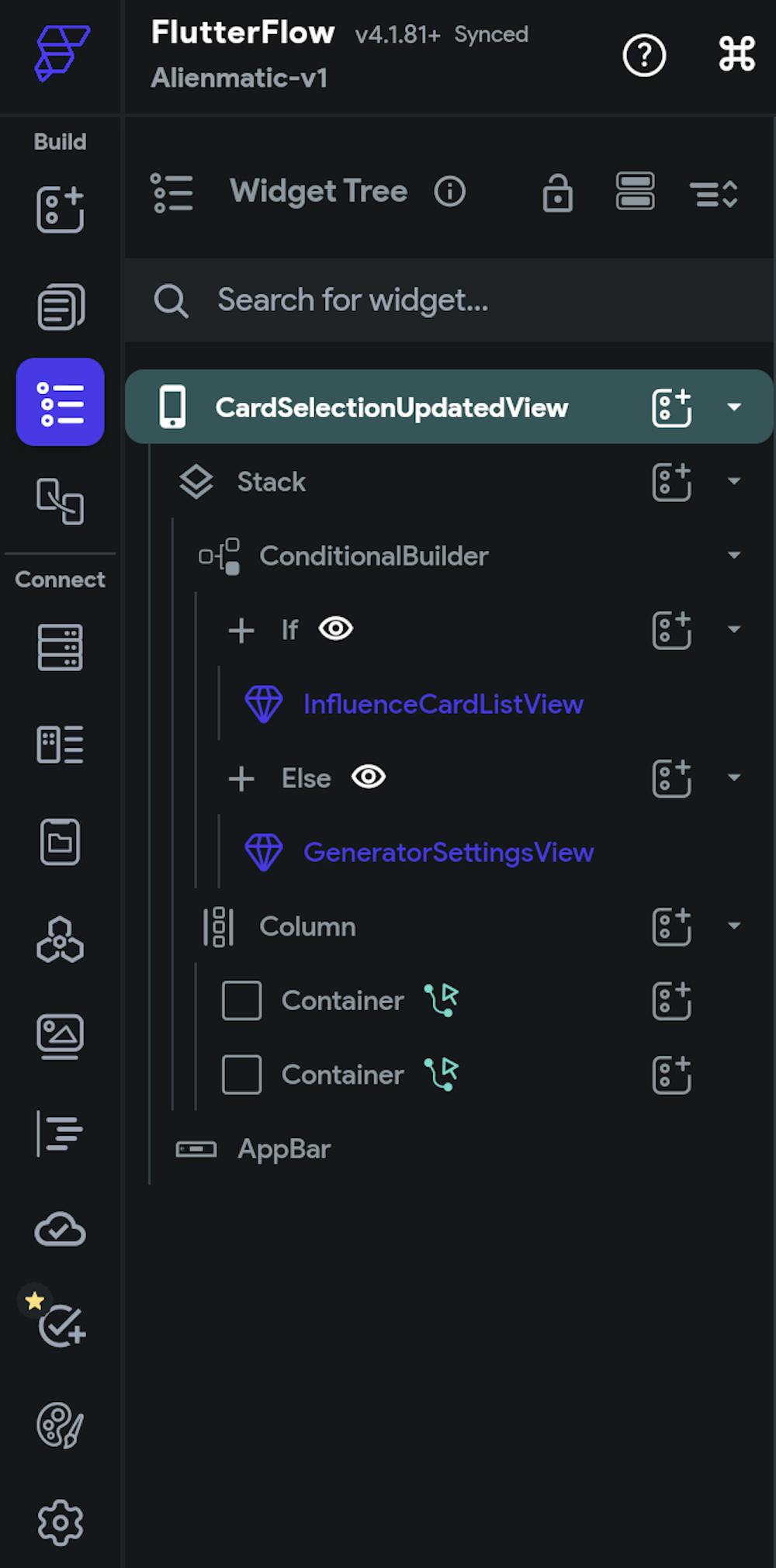Collapse the ConditionalBuilder node arrow
This screenshot has width=776, height=1568.
click(734, 556)
